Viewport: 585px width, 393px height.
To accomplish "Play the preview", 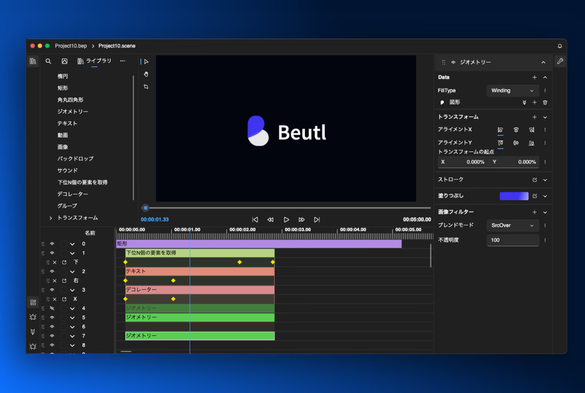I will 286,219.
